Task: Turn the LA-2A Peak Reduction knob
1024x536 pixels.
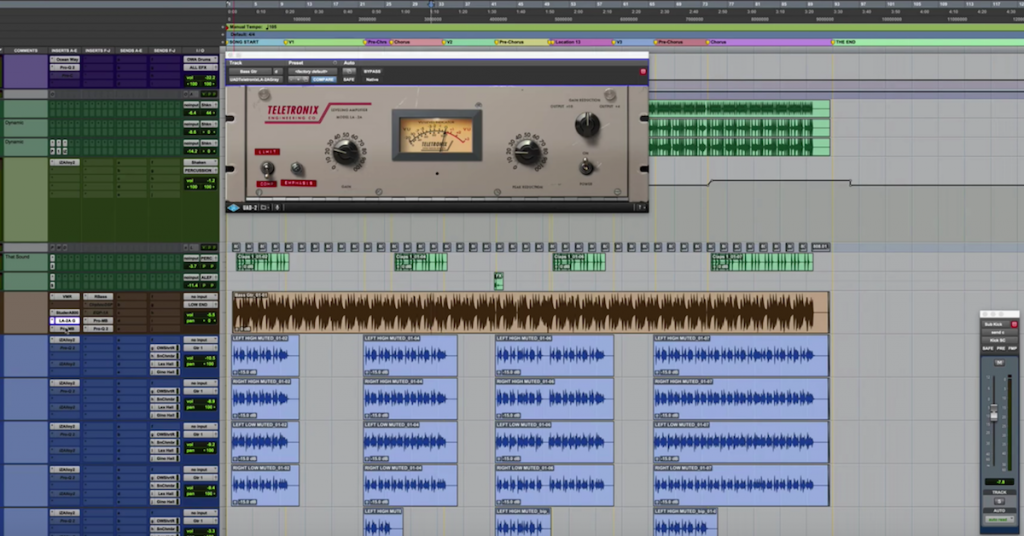Action: [527, 152]
